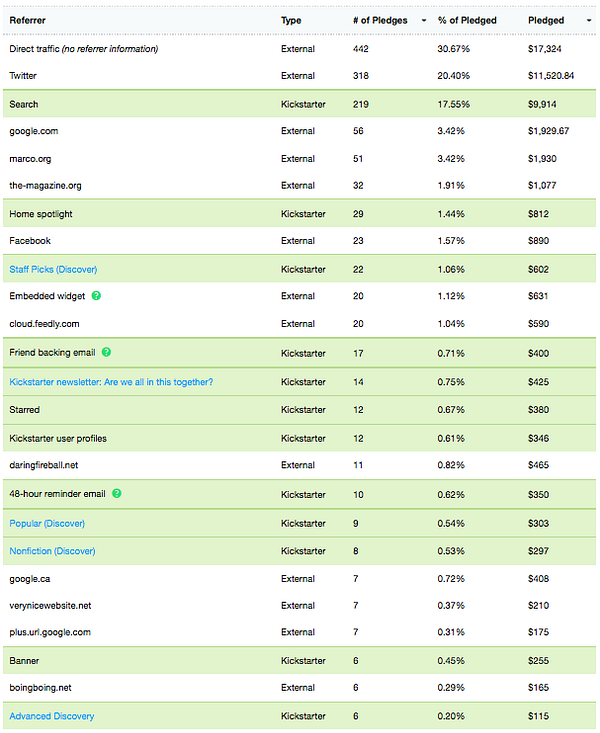The image size is (600, 733).
Task: Click the $465 daringfireball.net amount
Action: [538, 465]
